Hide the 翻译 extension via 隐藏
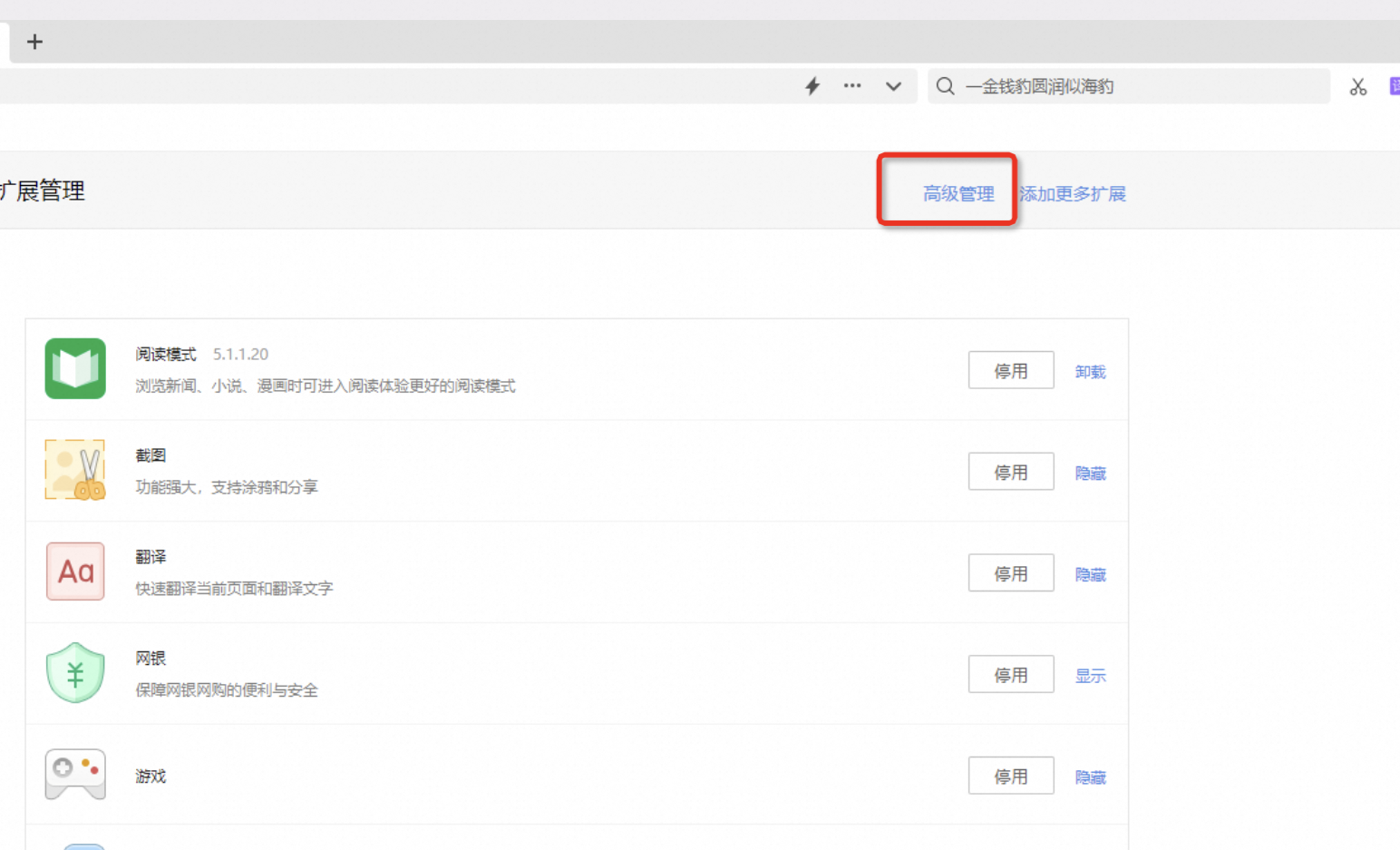 (x=1090, y=575)
